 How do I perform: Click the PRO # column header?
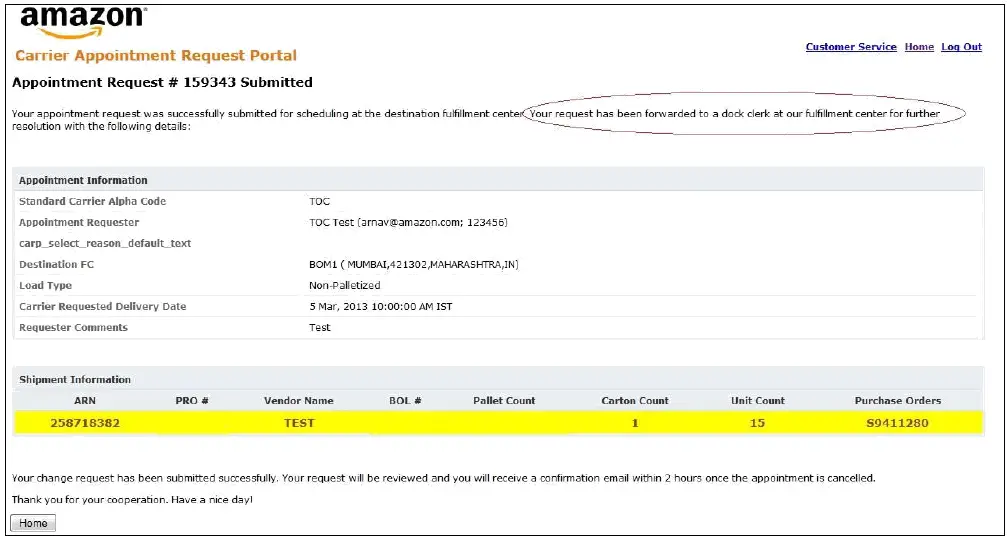(x=191, y=400)
